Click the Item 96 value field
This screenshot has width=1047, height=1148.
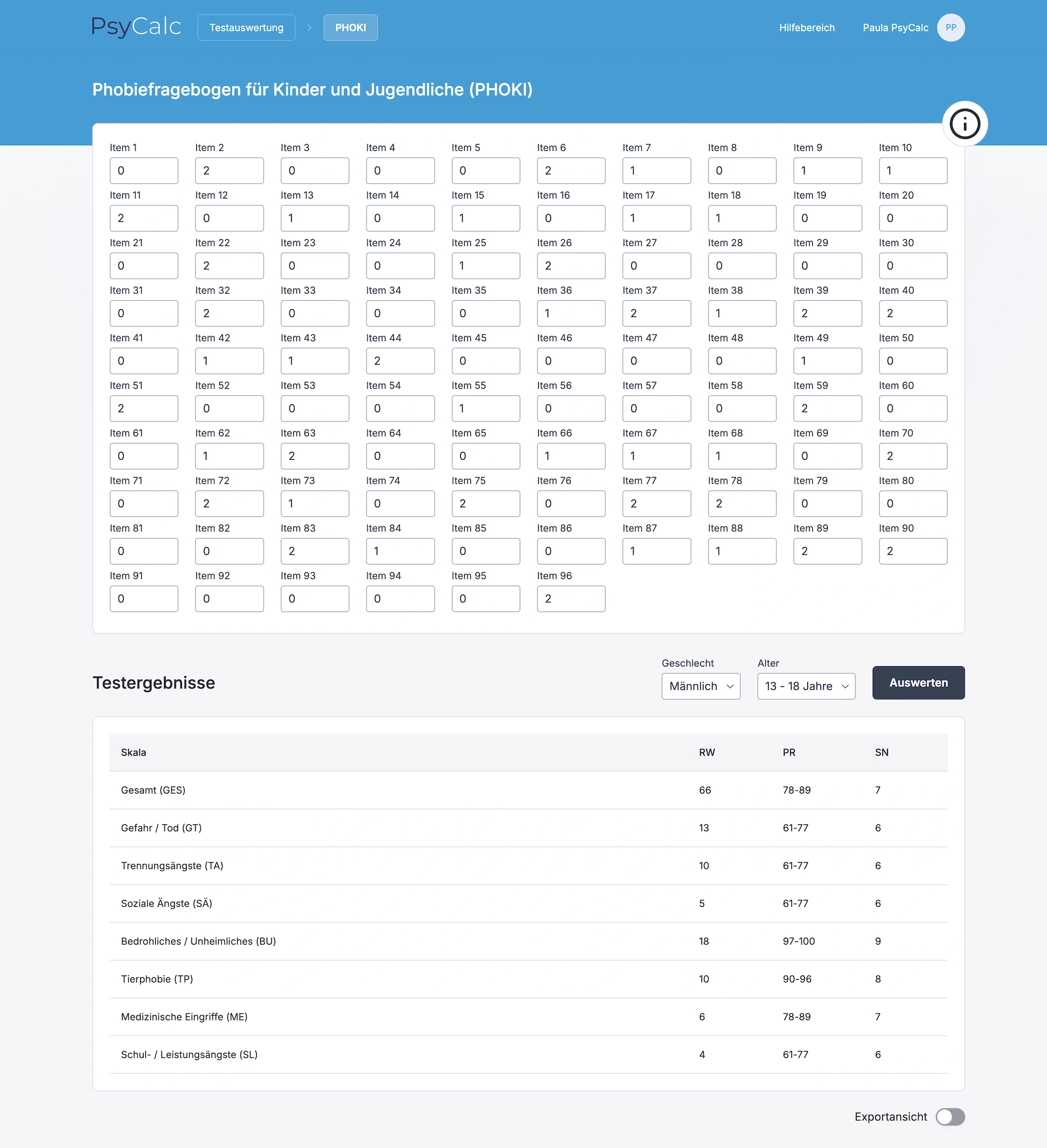coord(571,598)
